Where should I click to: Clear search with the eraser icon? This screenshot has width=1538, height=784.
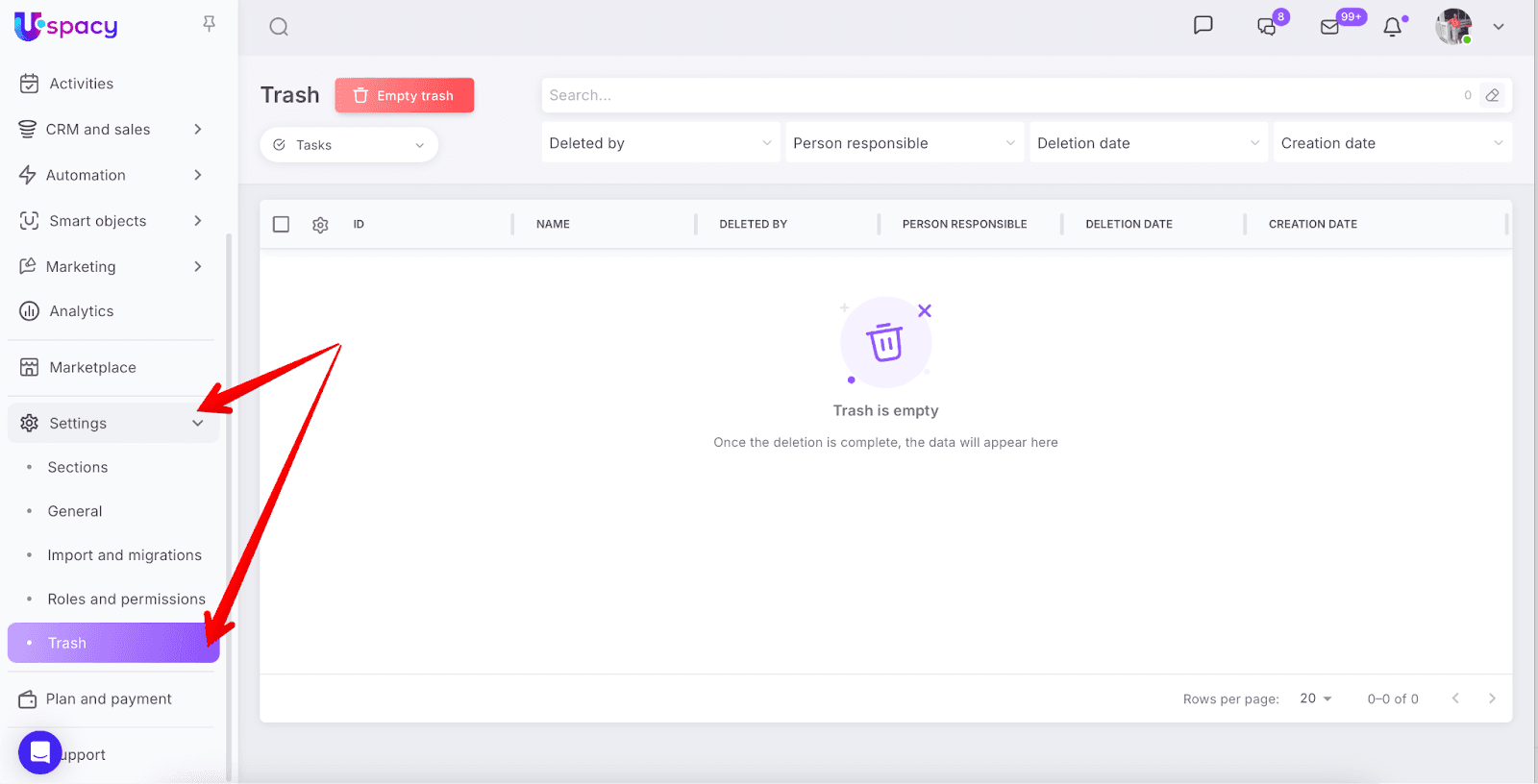pyautogui.click(x=1492, y=95)
